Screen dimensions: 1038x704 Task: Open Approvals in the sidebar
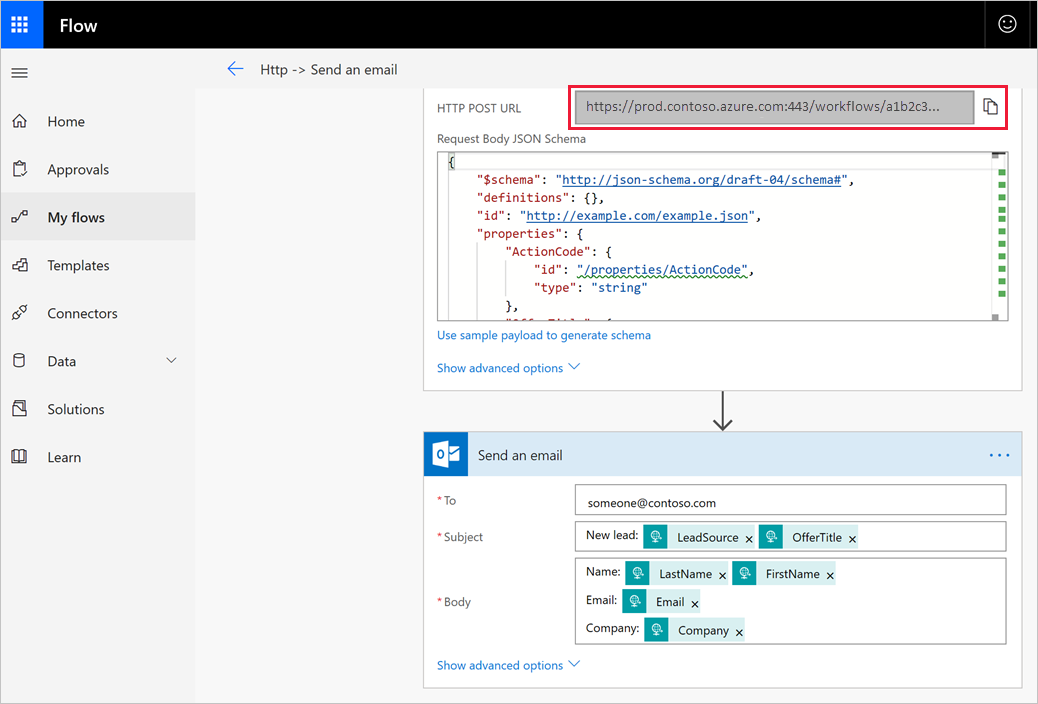point(98,169)
